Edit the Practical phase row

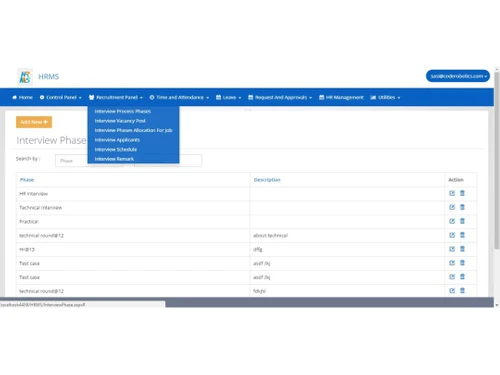tap(452, 221)
